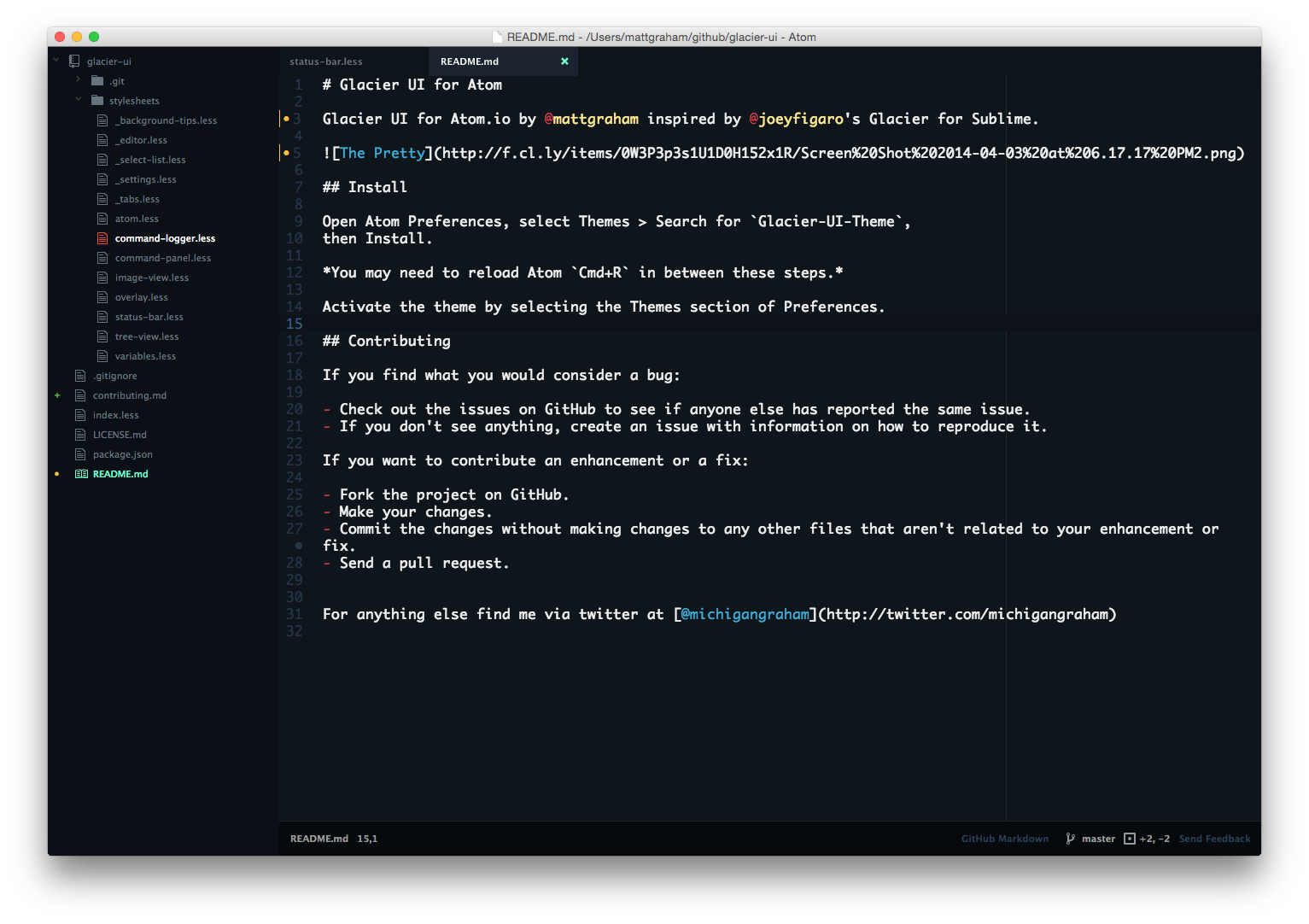
Task: Click the glacier-ui repository icon
Action: point(74,61)
